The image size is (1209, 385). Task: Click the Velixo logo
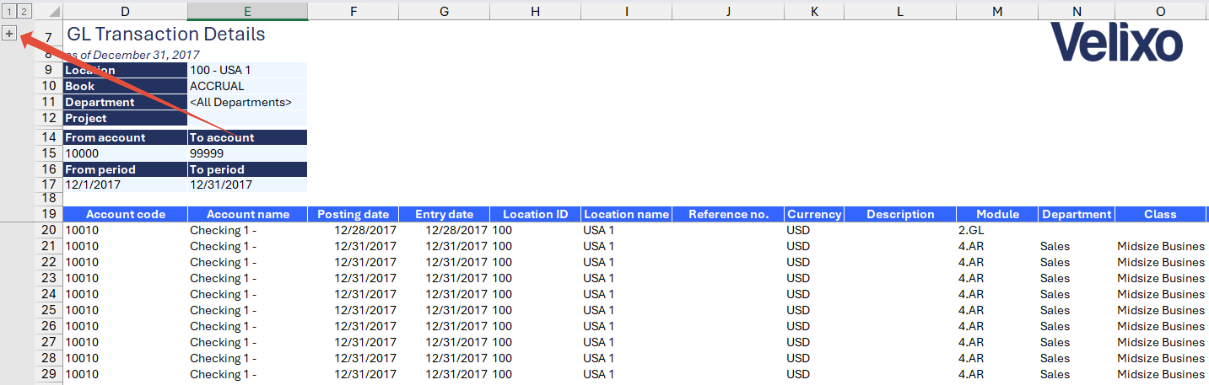pos(1117,43)
